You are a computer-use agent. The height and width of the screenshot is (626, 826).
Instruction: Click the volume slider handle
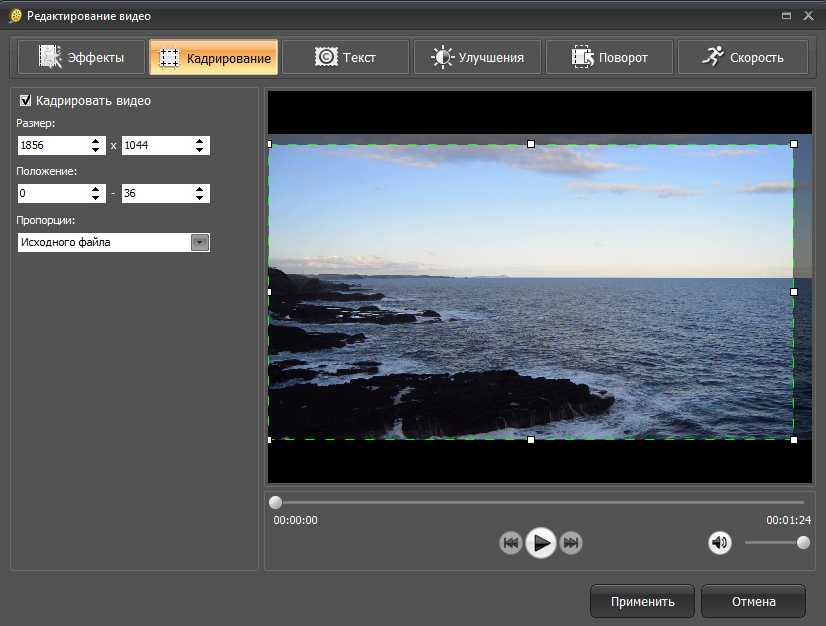[803, 543]
